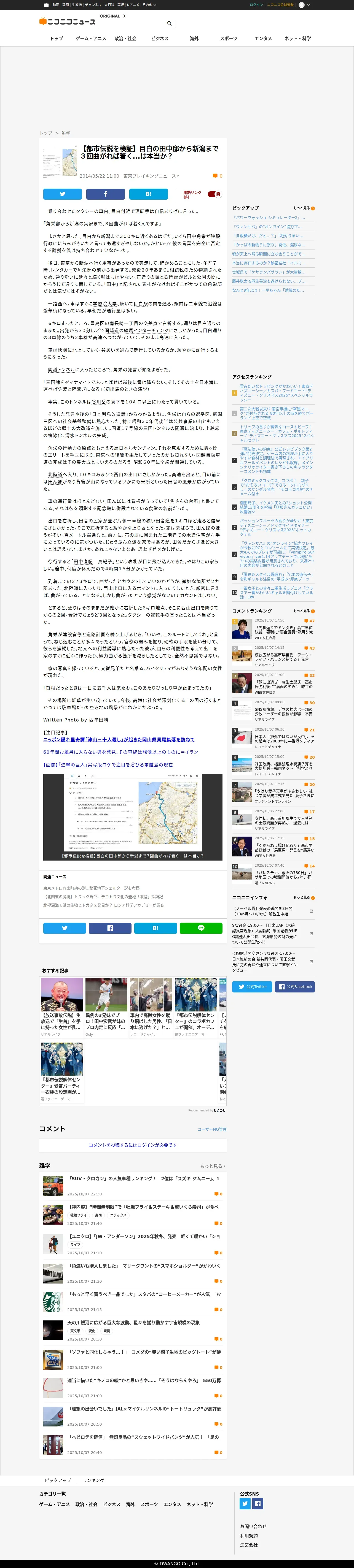Select the ゲーム・アニメ navigation tab
The width and height of the screenshot is (354, 1568).
(91, 38)
